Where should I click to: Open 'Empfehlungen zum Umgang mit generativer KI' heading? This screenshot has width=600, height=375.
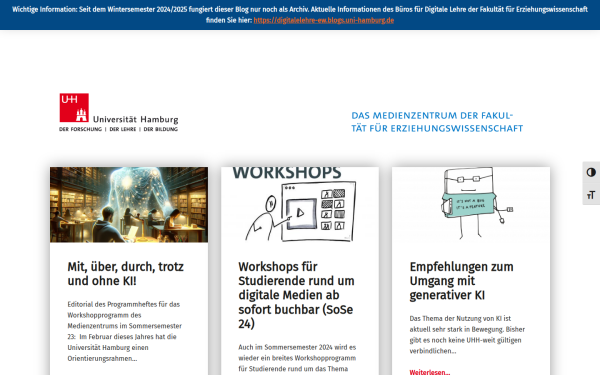(x=461, y=281)
